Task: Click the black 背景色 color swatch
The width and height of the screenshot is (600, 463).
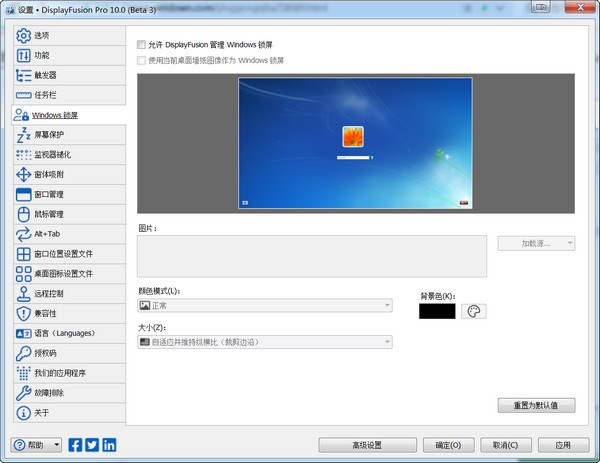Action: point(437,311)
